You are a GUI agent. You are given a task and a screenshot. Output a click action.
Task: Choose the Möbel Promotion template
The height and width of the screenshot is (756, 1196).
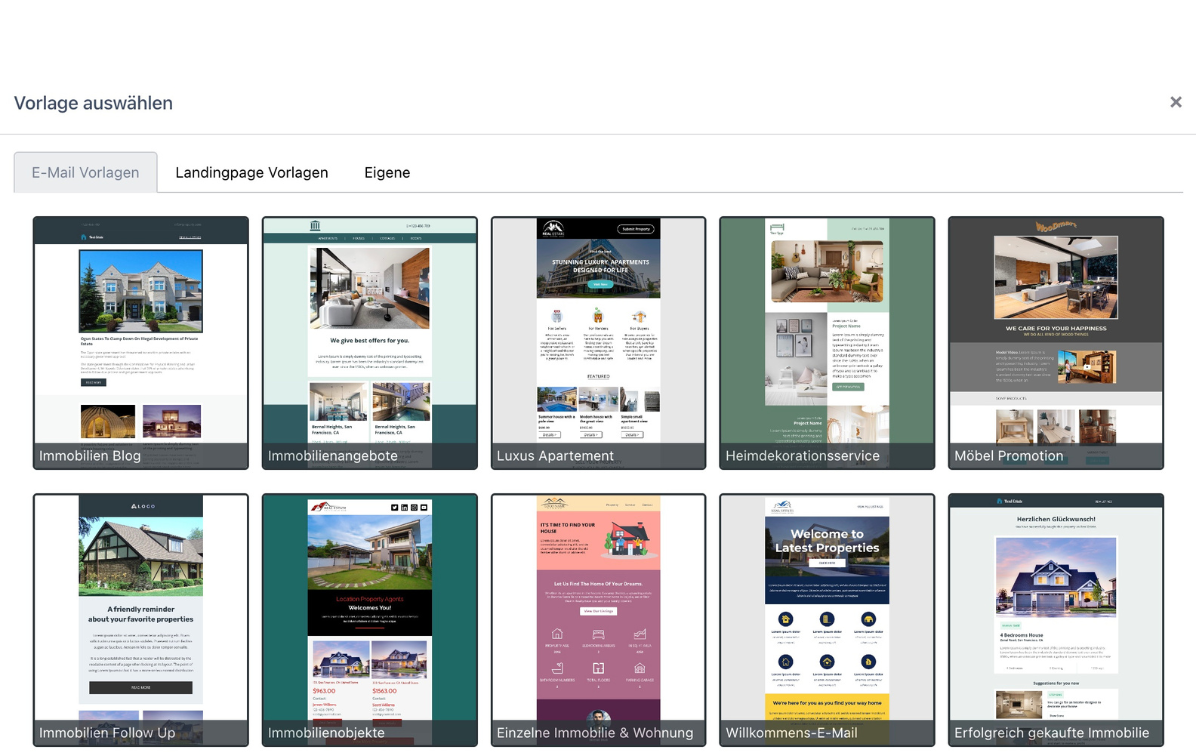pyautogui.click(x=1056, y=330)
